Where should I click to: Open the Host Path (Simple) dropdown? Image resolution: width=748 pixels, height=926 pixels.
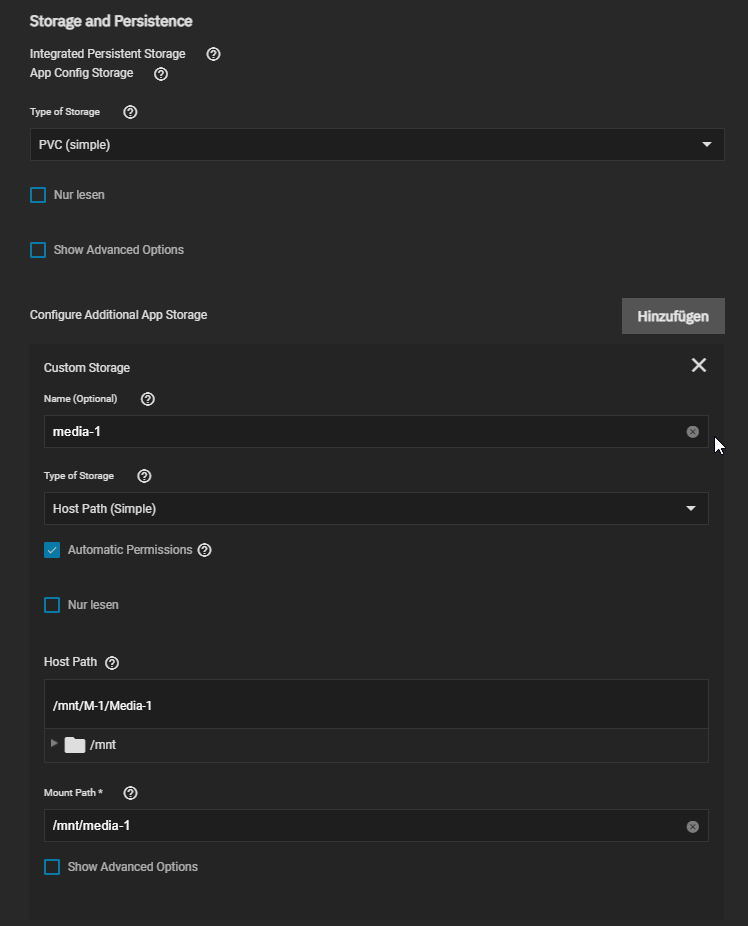point(376,508)
